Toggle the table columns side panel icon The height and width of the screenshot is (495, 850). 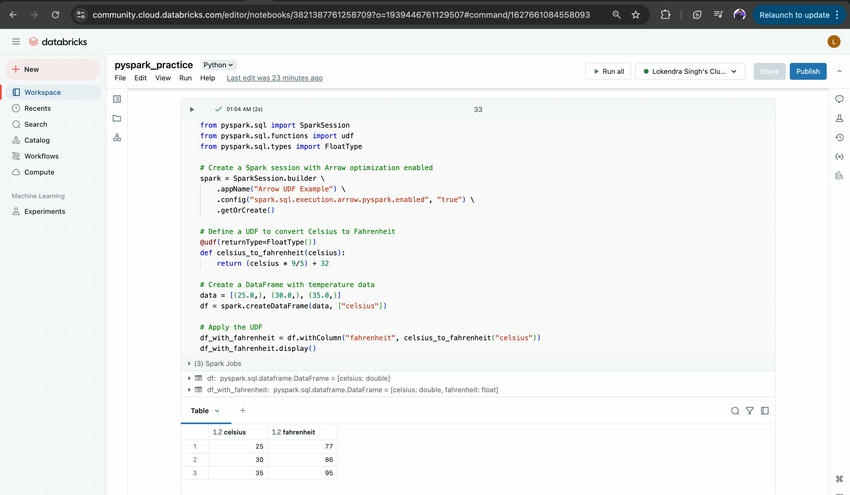coord(765,411)
